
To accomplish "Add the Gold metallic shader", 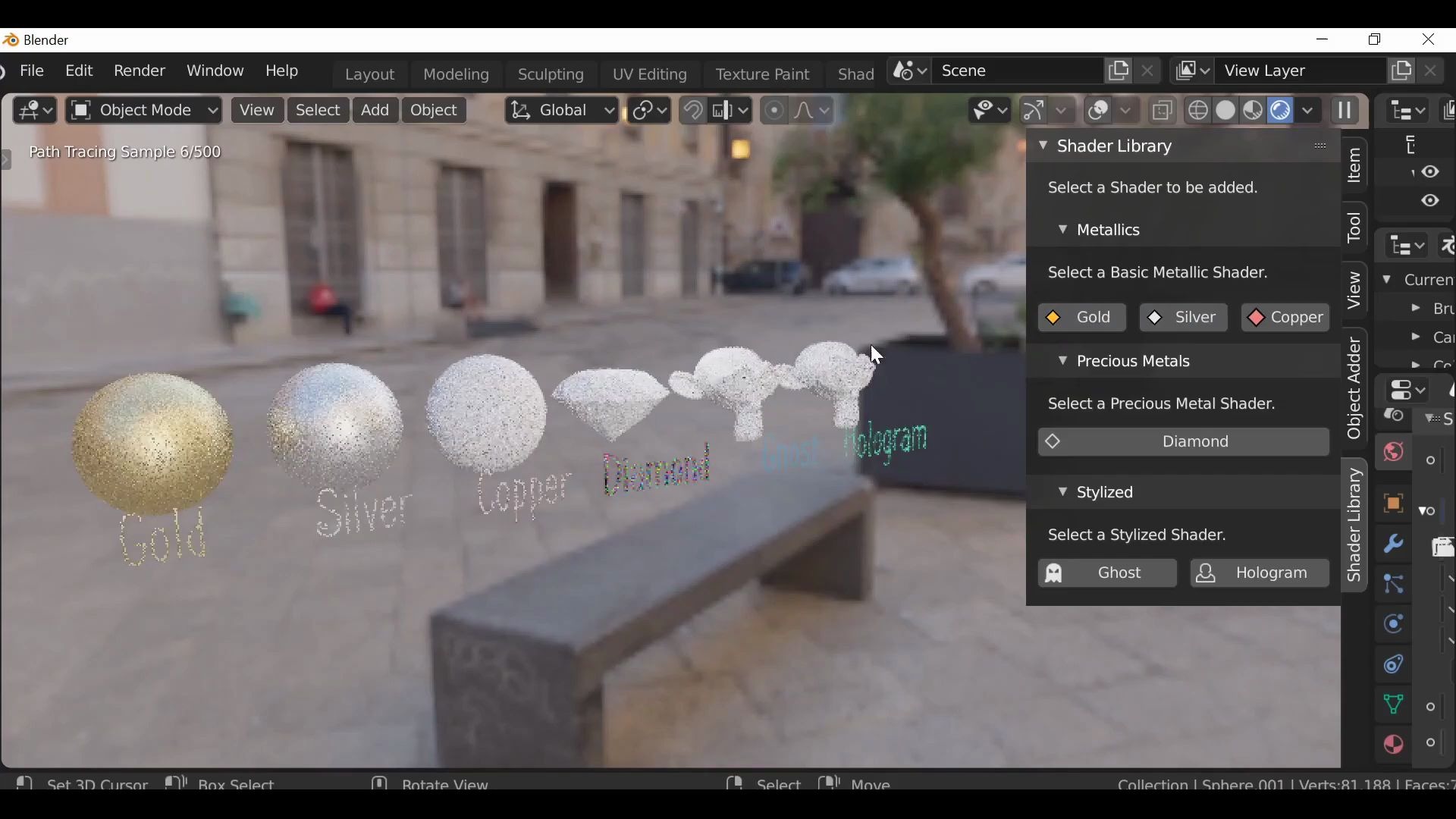I will click(1082, 318).
